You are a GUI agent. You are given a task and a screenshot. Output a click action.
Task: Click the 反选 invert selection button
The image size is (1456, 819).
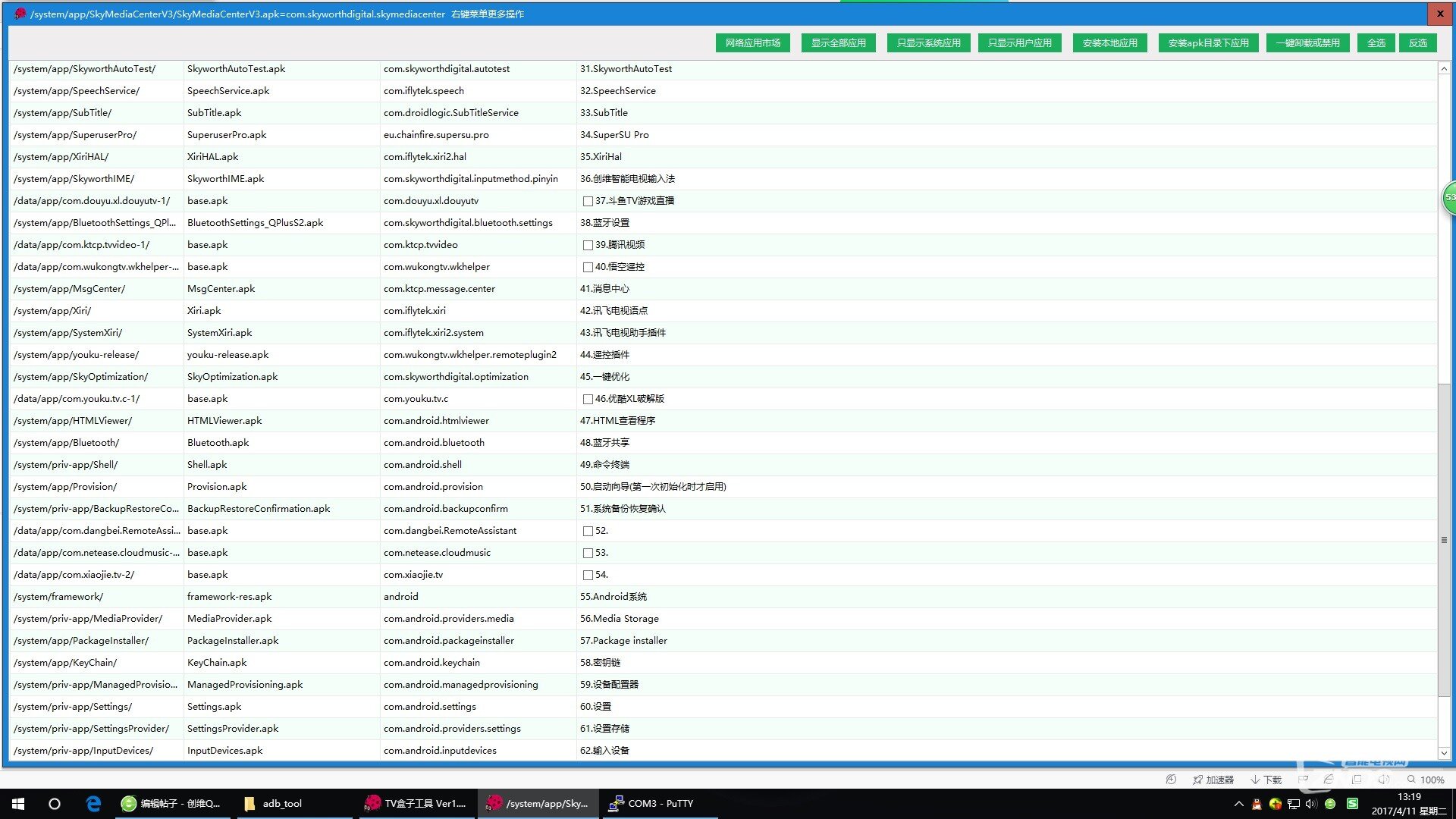point(1417,43)
